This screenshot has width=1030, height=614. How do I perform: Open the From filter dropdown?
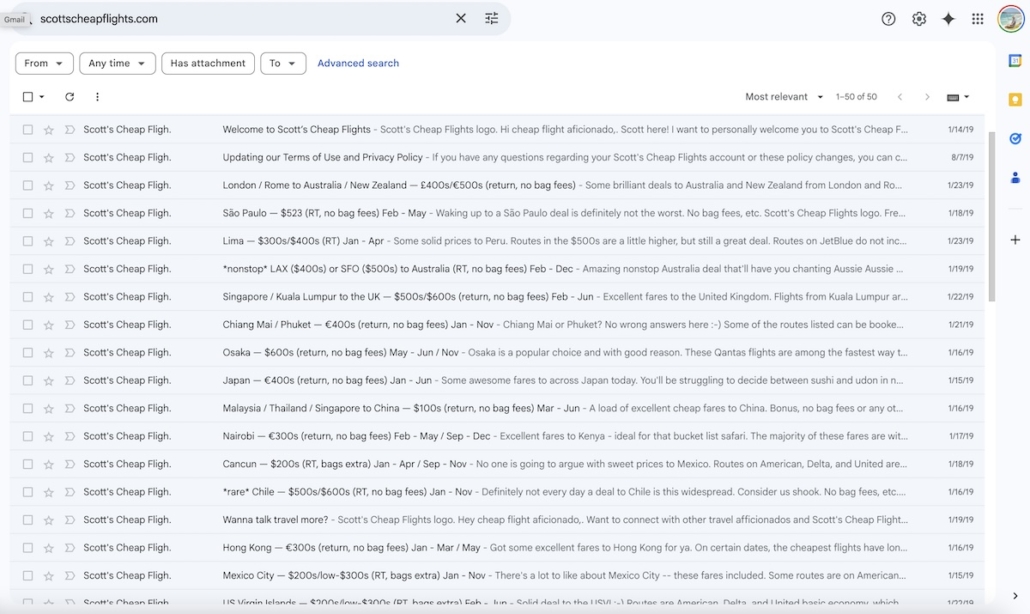coord(44,63)
